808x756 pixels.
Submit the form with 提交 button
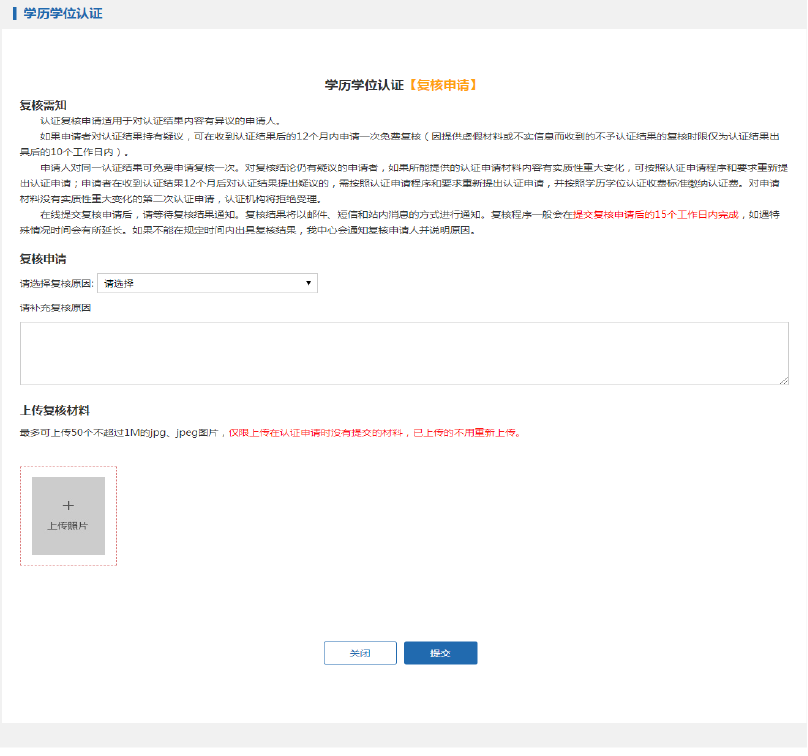440,653
